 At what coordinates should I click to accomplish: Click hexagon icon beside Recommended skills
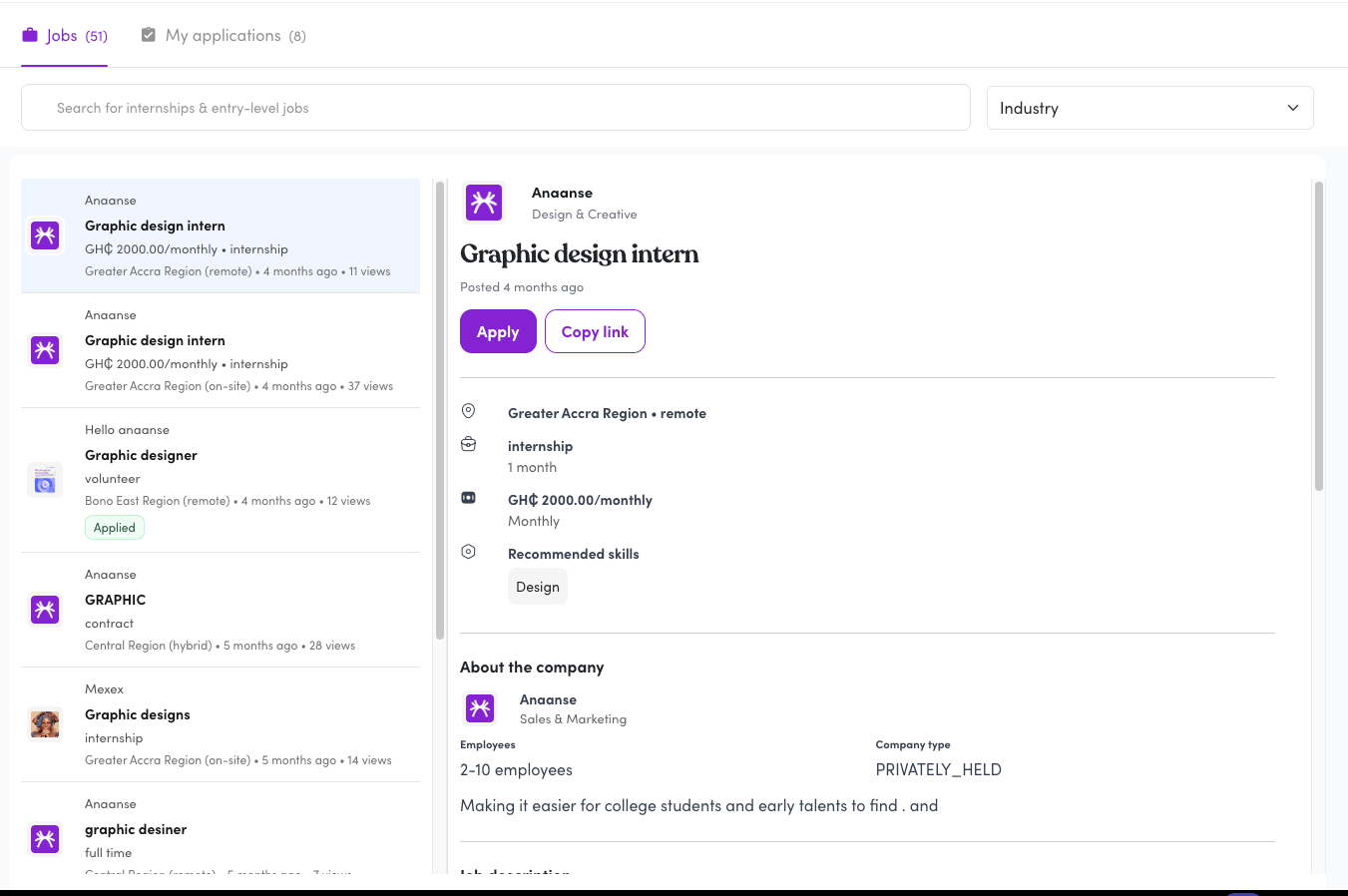(x=468, y=552)
